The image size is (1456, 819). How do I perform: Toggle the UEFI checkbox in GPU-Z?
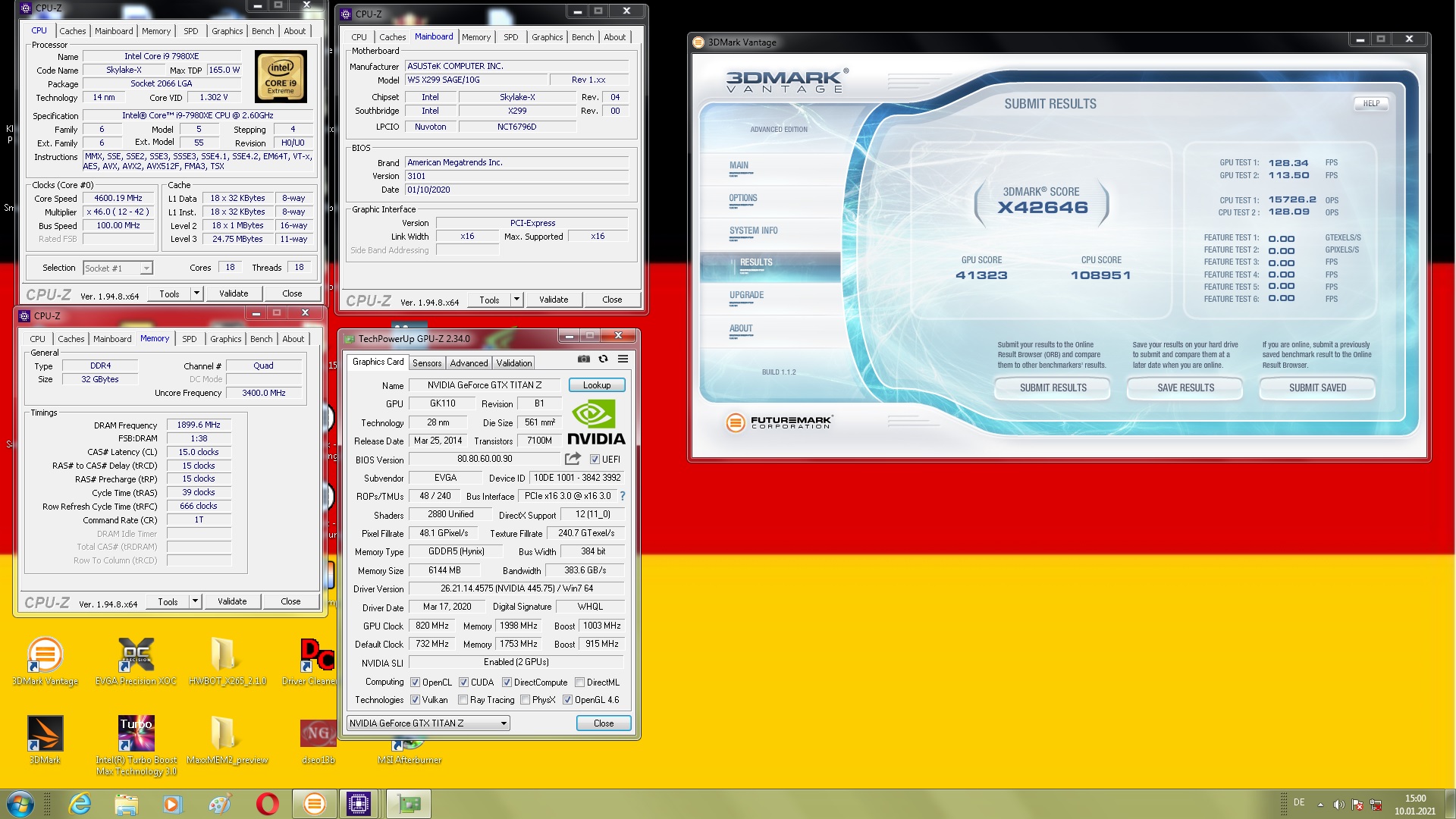coord(595,460)
